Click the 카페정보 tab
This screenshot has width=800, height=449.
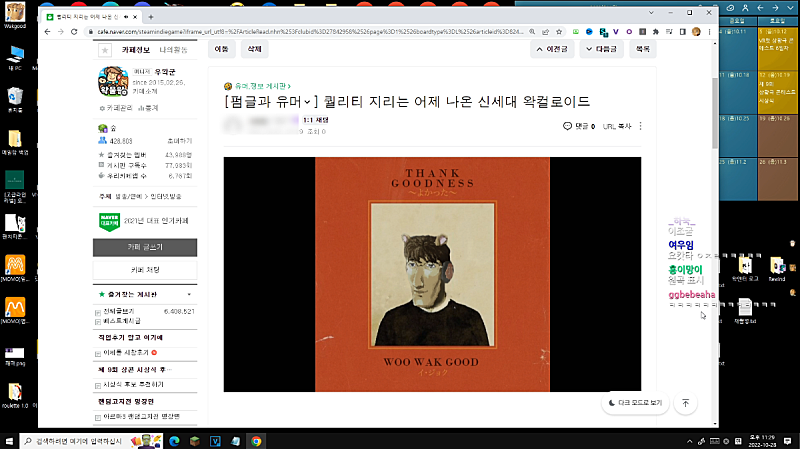(136, 50)
